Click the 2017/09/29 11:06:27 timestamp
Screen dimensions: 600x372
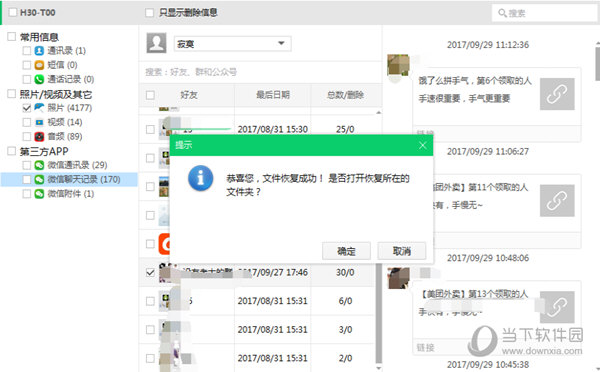pyautogui.click(x=488, y=152)
